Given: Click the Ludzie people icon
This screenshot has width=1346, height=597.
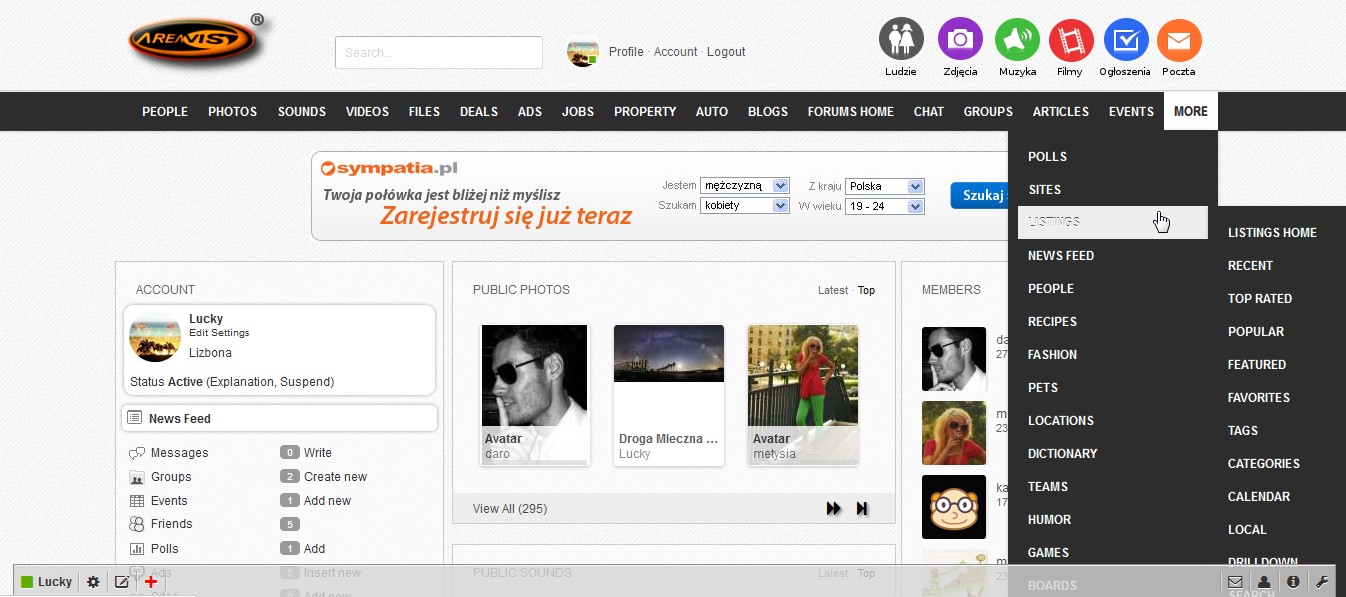Looking at the screenshot, I should [x=901, y=40].
